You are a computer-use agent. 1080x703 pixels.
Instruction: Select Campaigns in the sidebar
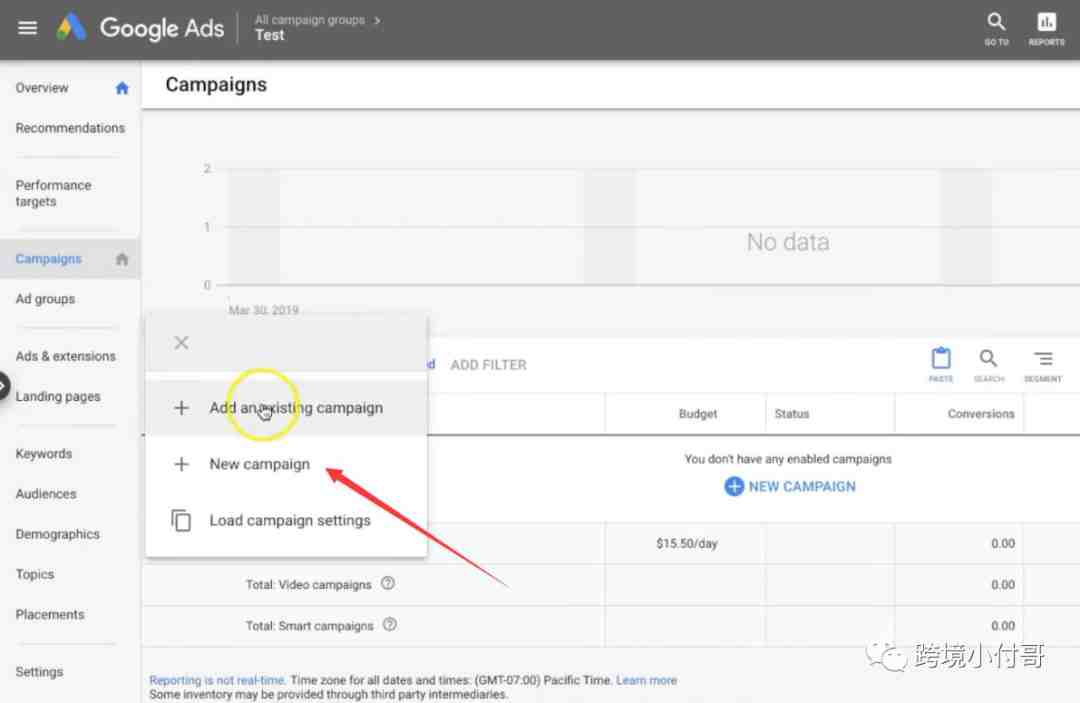[49, 259]
